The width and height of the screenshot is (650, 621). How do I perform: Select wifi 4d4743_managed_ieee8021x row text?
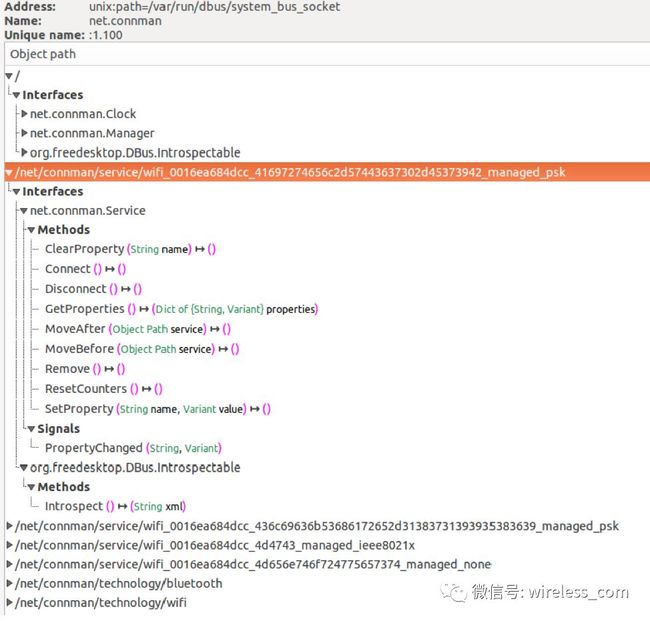pyautogui.click(x=215, y=545)
